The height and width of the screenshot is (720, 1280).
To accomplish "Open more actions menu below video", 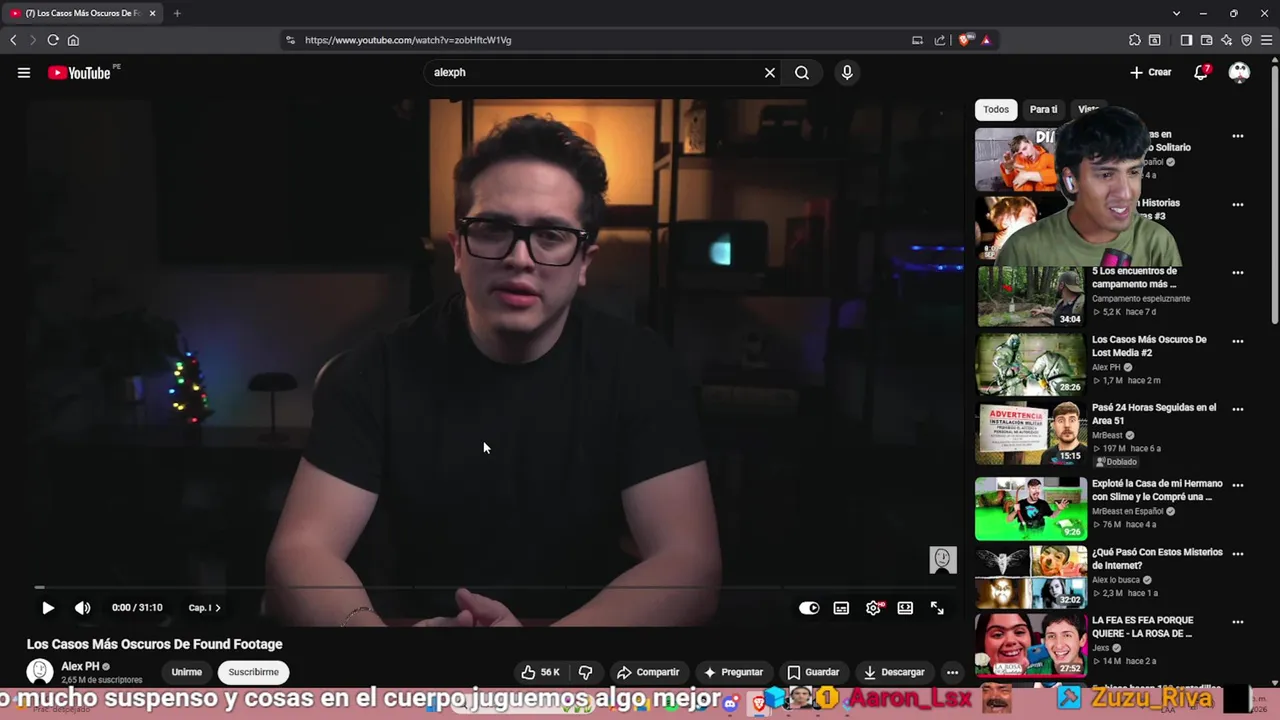I will pyautogui.click(x=952, y=672).
